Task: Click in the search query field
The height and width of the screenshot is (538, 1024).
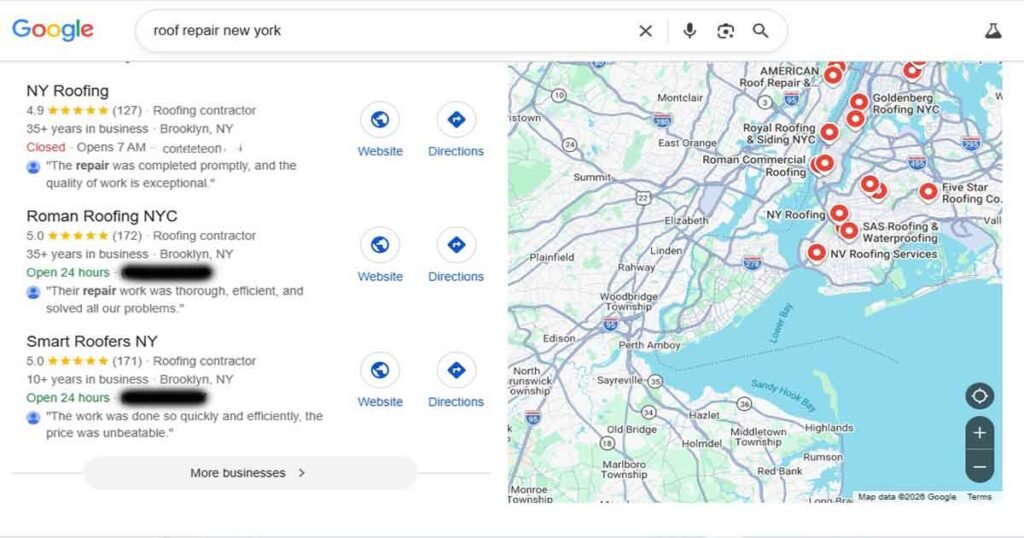Action: pos(389,31)
